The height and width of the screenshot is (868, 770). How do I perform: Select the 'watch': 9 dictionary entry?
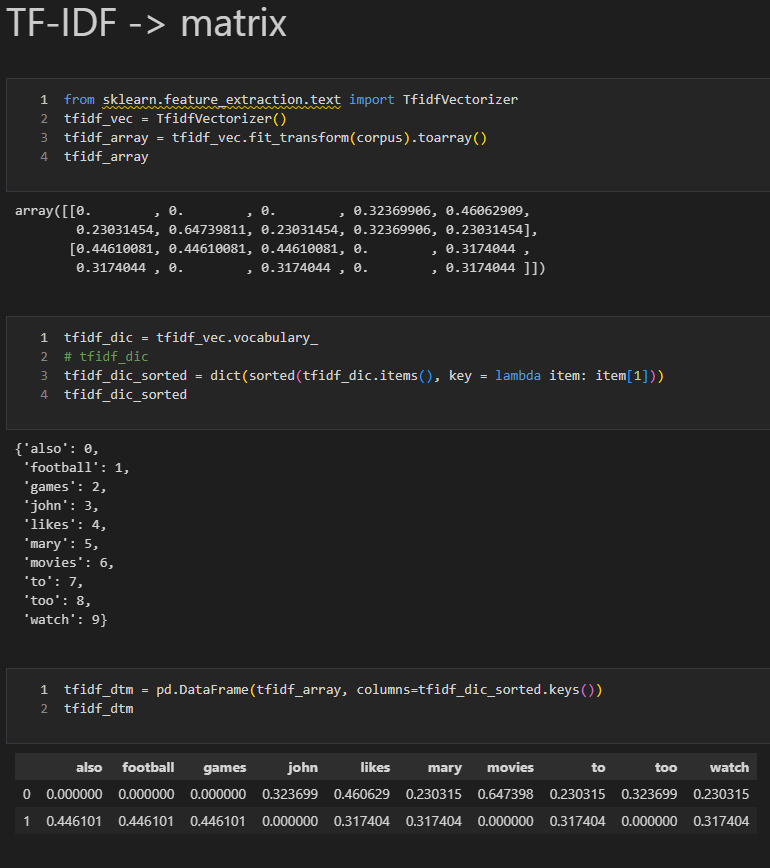tap(65, 619)
